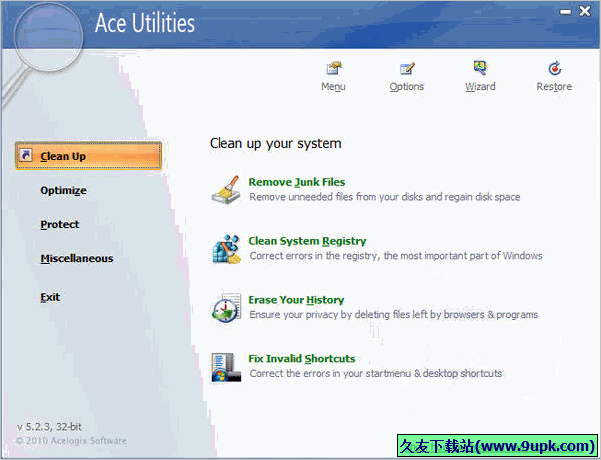Click the shortcut icon in Clean Up tab
601x460 pixels.
coord(26,155)
